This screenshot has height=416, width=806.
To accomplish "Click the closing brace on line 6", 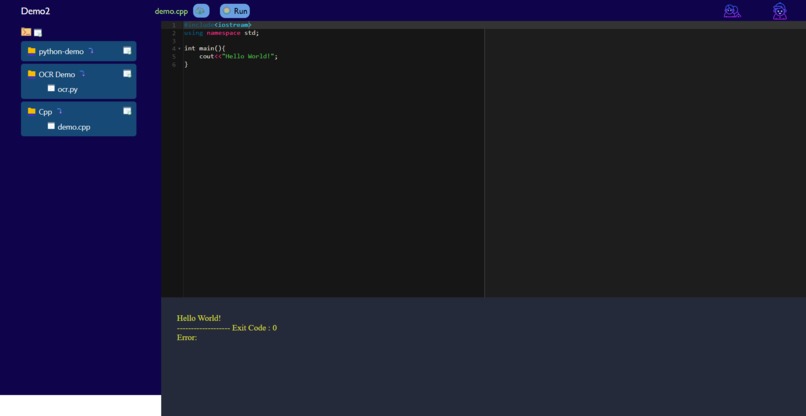I will (186, 64).
